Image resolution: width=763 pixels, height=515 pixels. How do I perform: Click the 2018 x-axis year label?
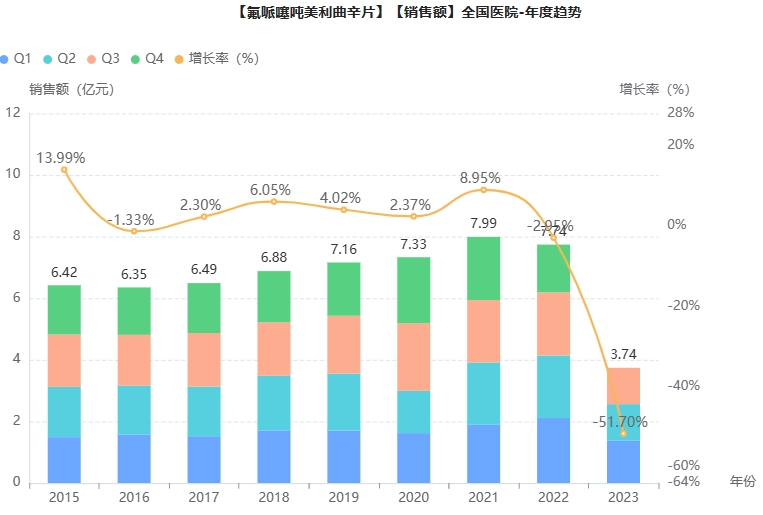pos(274,497)
